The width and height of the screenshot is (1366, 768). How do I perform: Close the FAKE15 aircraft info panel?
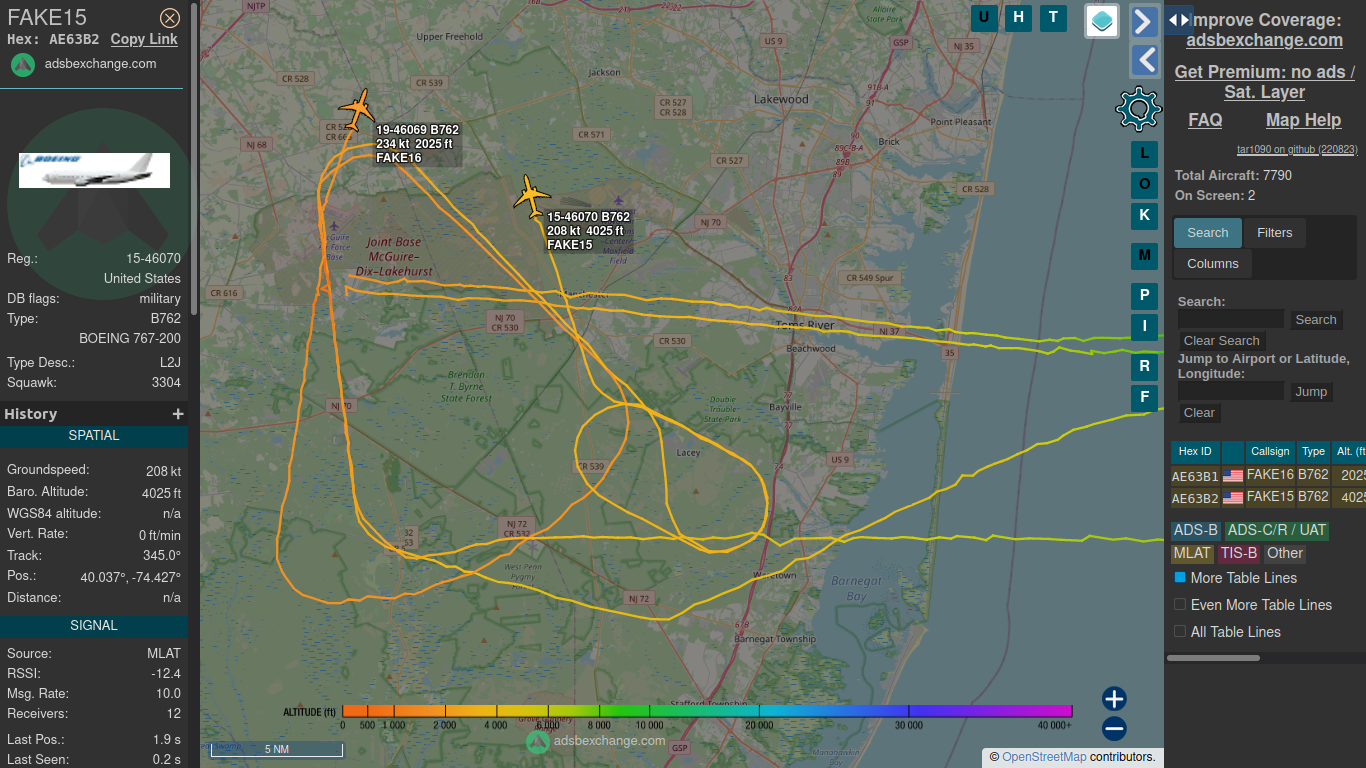170,18
